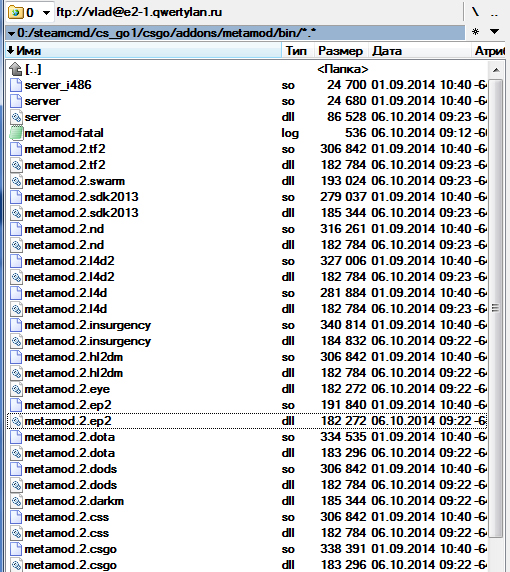Click the up-folder icon for [..]
510x572 pixels.
pyautogui.click(x=16, y=69)
